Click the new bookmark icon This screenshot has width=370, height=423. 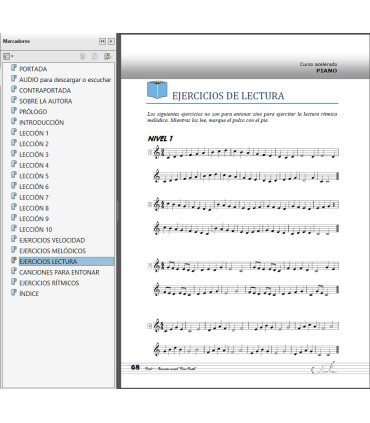[95, 56]
